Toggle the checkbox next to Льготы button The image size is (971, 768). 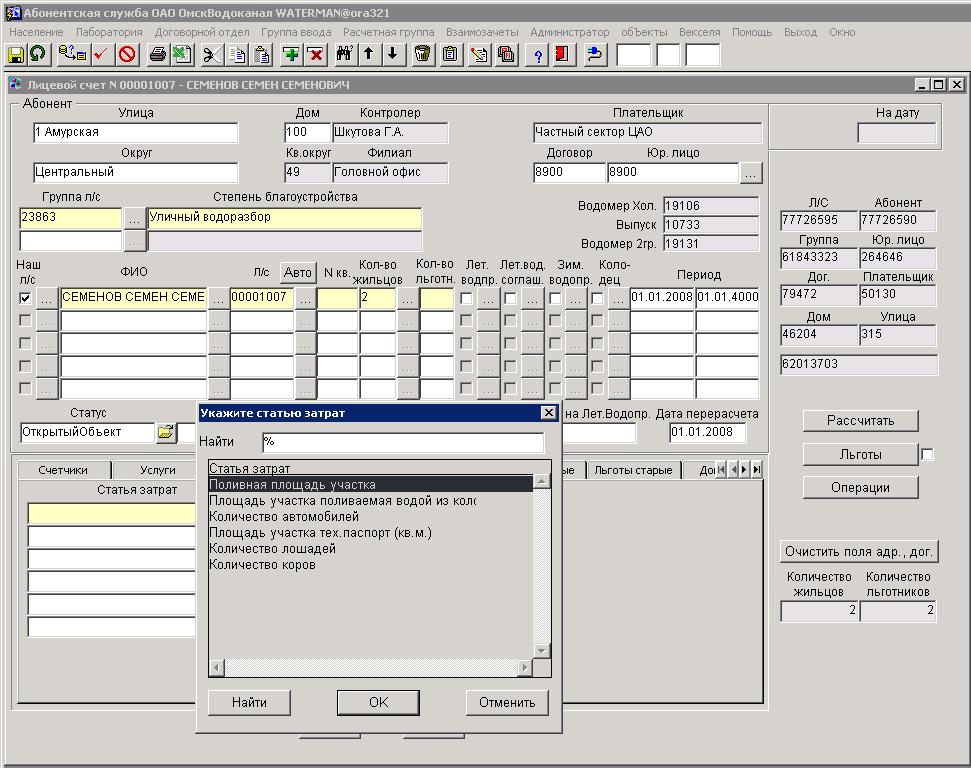927,455
